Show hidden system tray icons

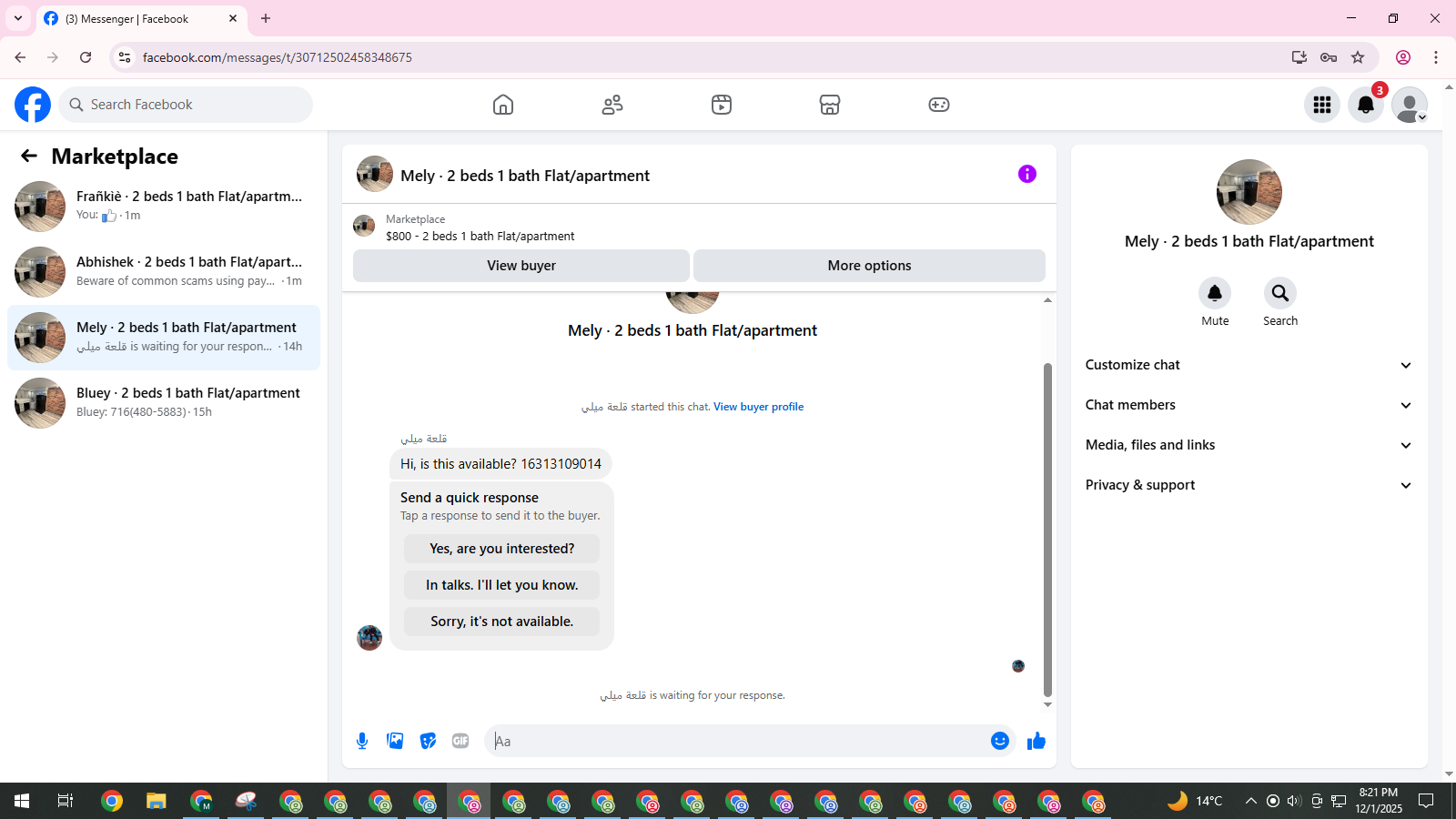pos(1251,801)
